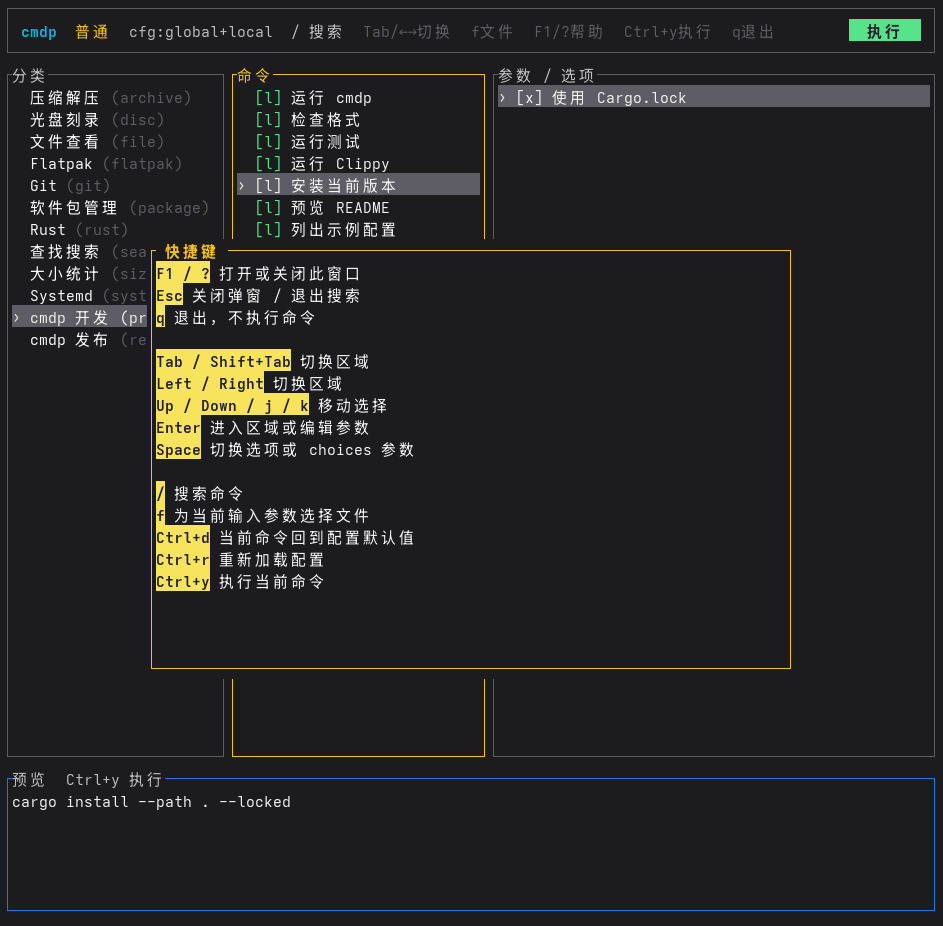
Task: Select 光盘刻录 (disc) category
Action: 97,120
